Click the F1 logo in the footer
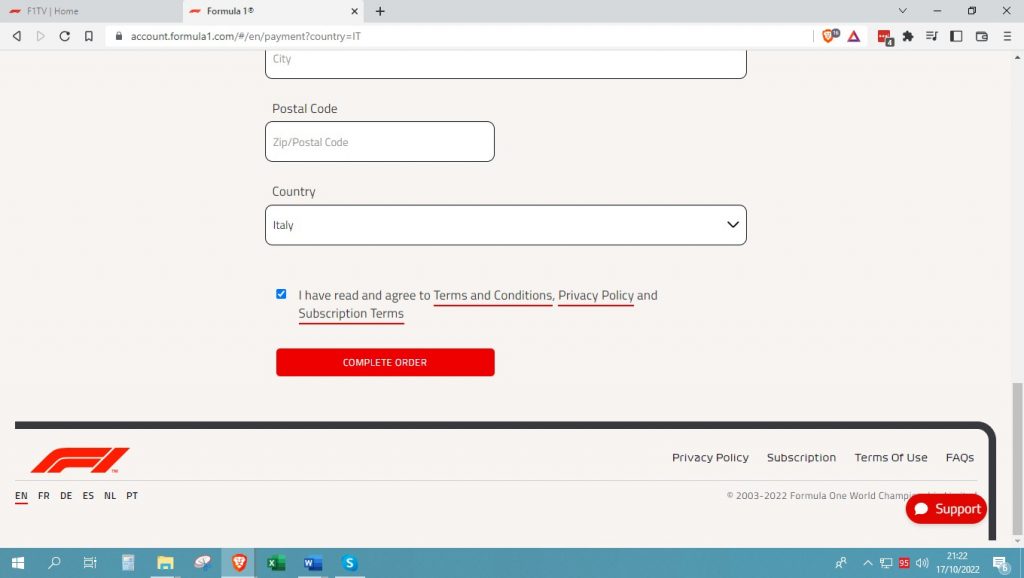 (x=80, y=460)
